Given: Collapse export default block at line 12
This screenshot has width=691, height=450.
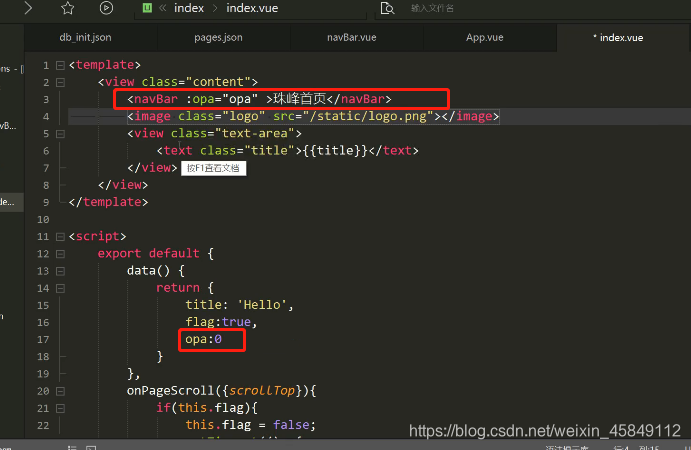Looking at the screenshot, I should pyautogui.click(x=60, y=254).
